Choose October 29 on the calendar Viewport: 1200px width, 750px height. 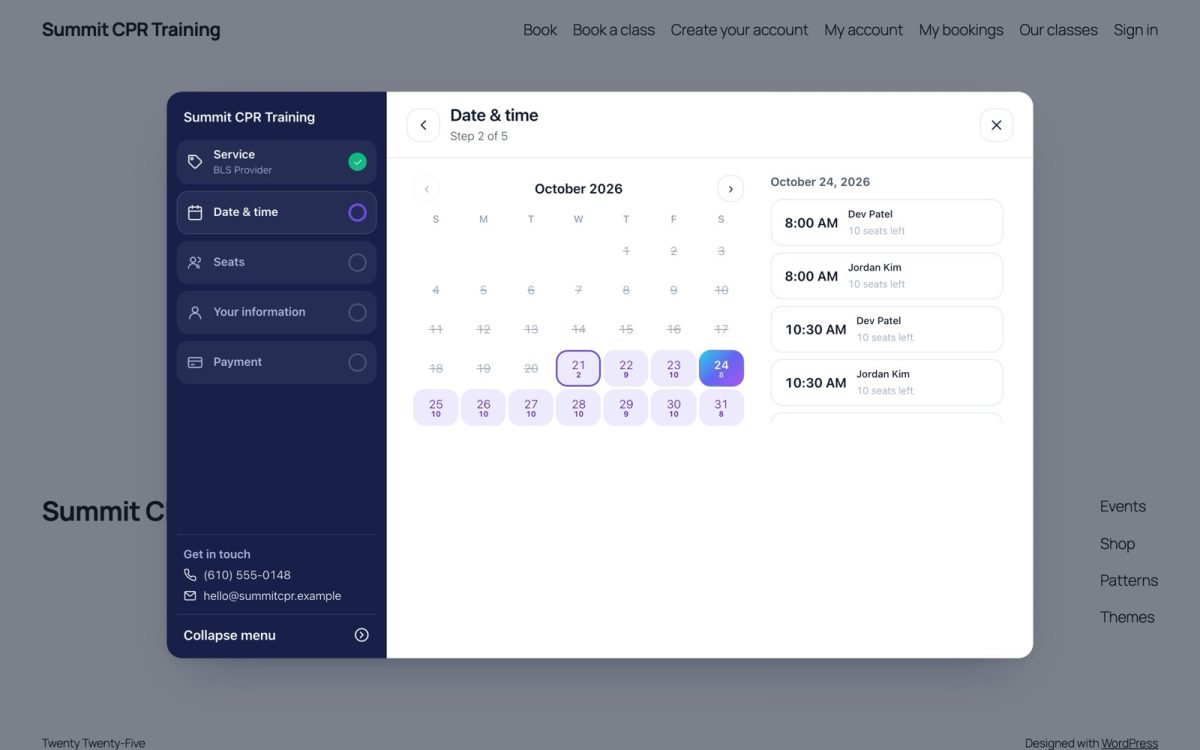(626, 407)
